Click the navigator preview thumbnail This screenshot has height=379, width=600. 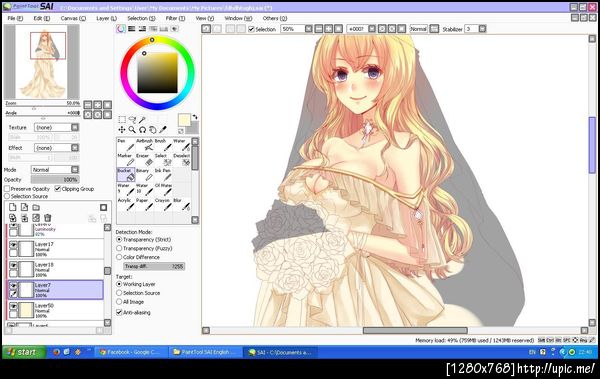click(x=42, y=62)
